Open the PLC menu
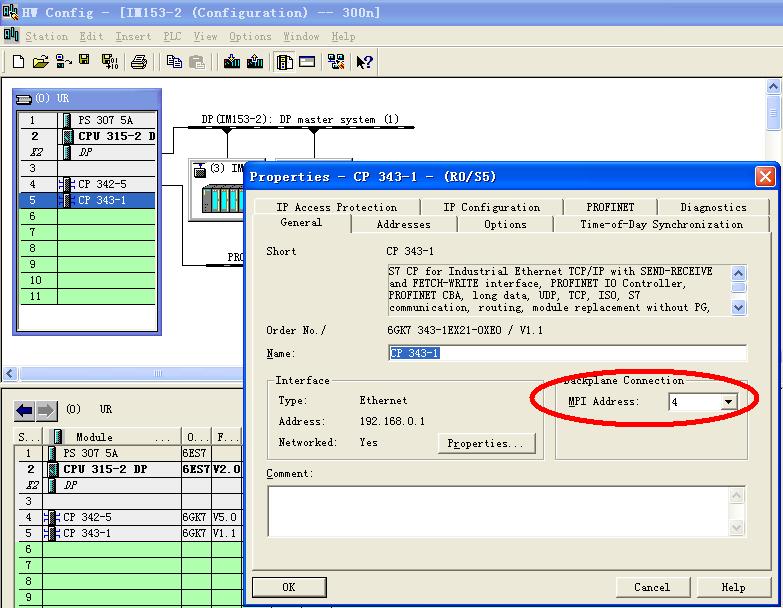Image resolution: width=783 pixels, height=608 pixels. (172, 36)
